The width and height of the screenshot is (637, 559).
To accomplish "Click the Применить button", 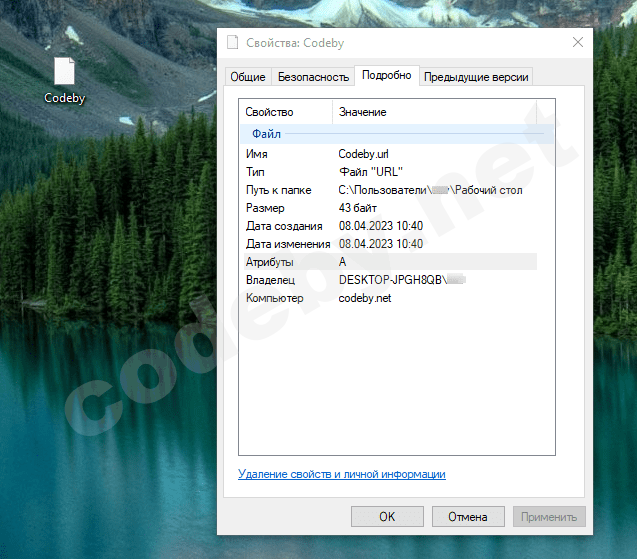I will tap(549, 516).
